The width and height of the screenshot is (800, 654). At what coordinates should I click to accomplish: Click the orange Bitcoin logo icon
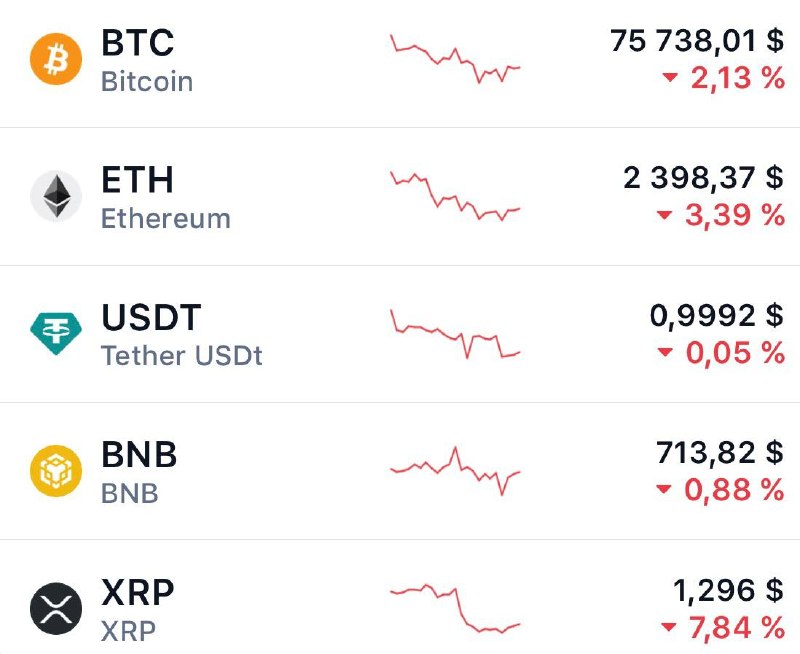pyautogui.click(x=56, y=59)
